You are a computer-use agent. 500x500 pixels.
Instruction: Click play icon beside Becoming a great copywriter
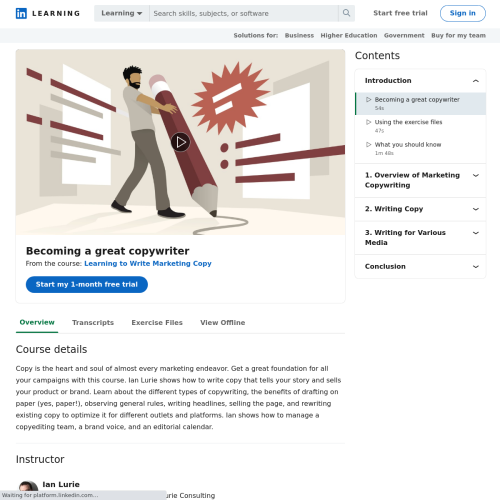coord(368,99)
